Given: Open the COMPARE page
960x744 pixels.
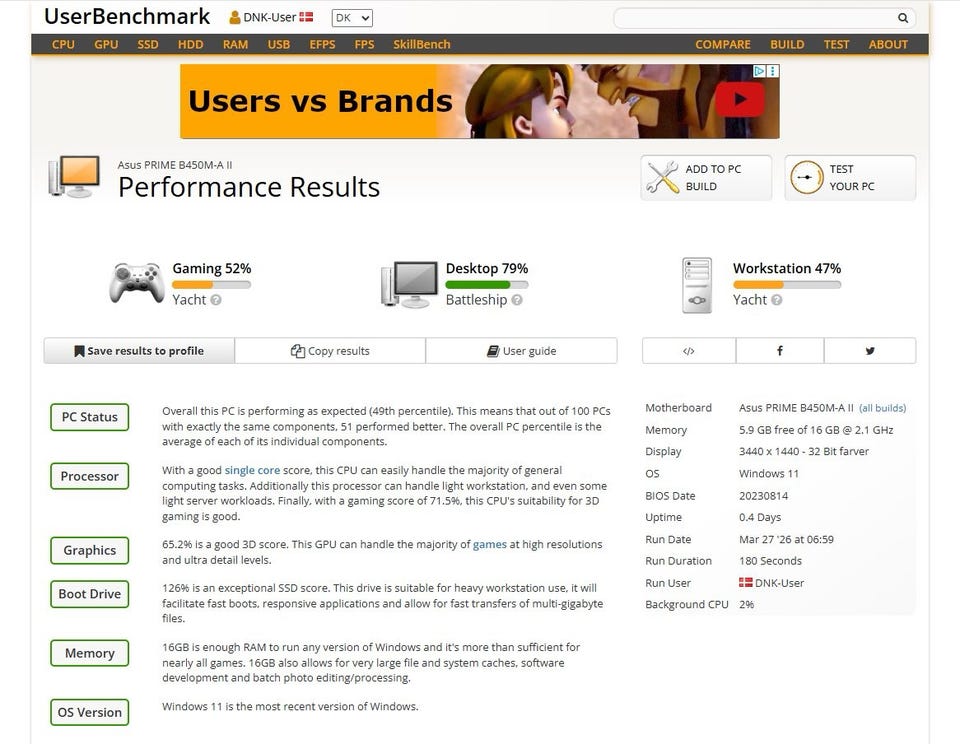Looking at the screenshot, I should point(722,44).
